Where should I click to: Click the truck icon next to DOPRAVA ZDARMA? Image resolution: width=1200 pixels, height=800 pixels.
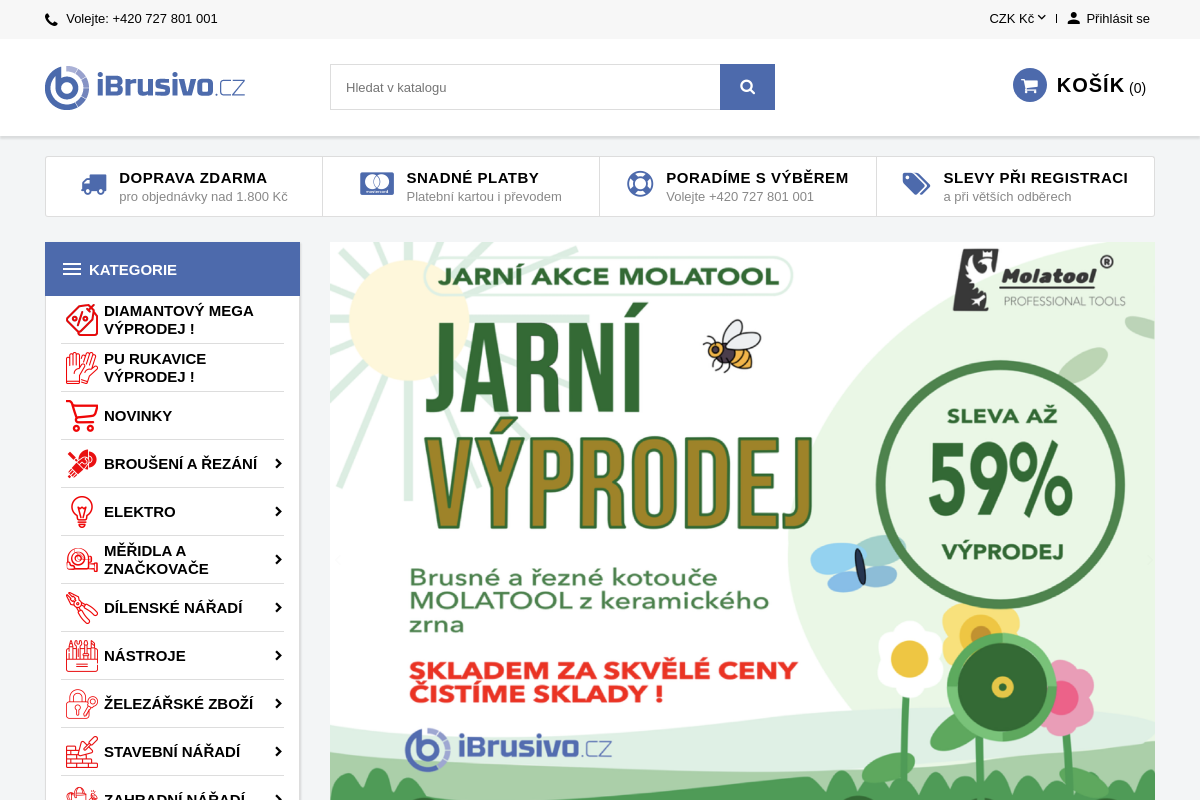(92, 186)
